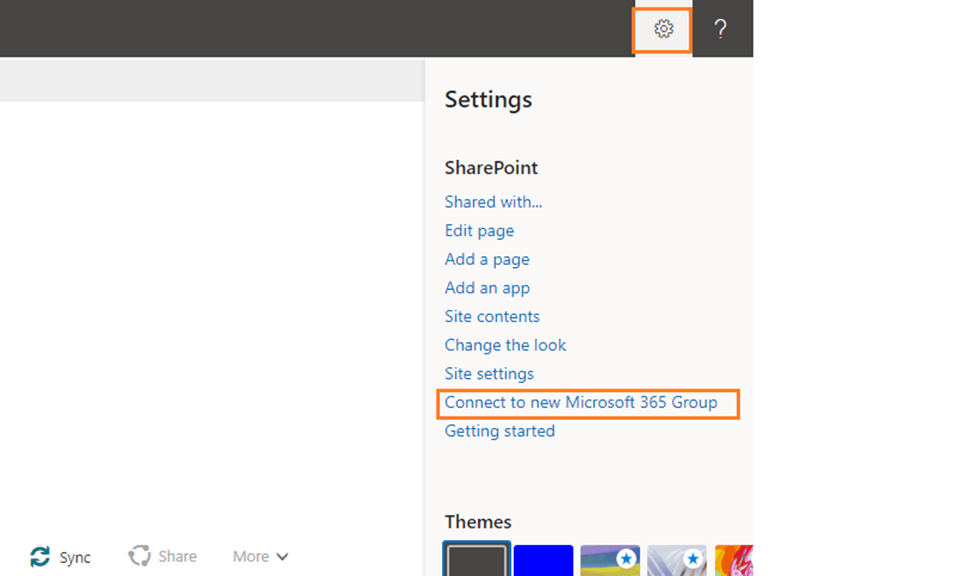Select the solid blue theme swatch

click(x=543, y=560)
